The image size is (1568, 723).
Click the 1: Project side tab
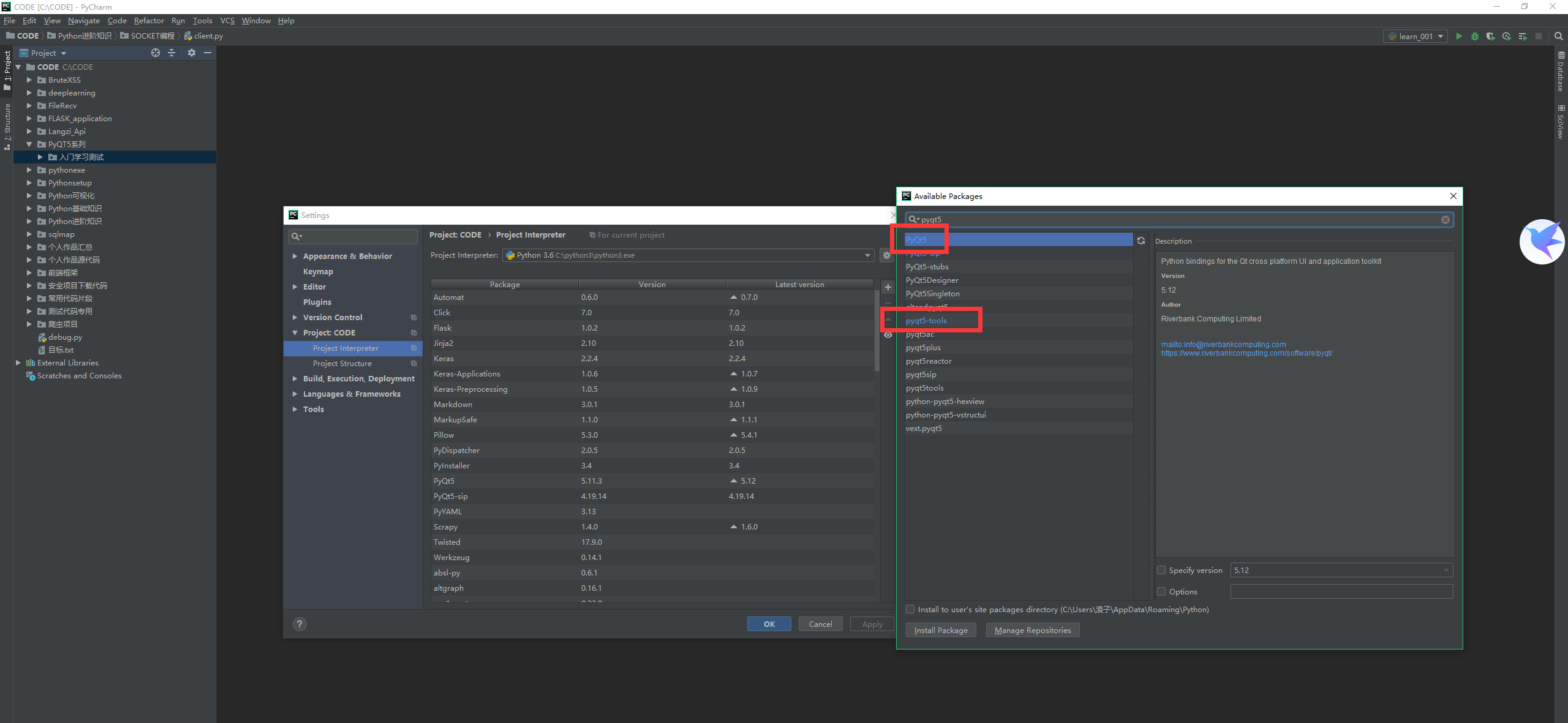(7, 69)
